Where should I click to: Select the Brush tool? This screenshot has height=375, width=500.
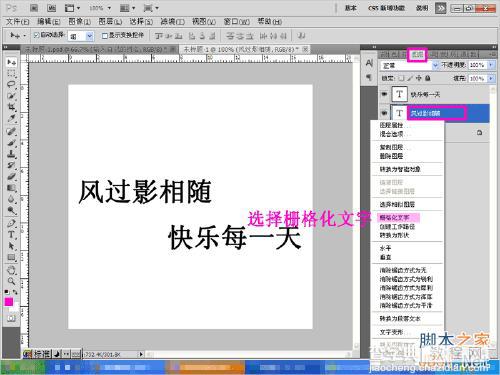pos(11,143)
